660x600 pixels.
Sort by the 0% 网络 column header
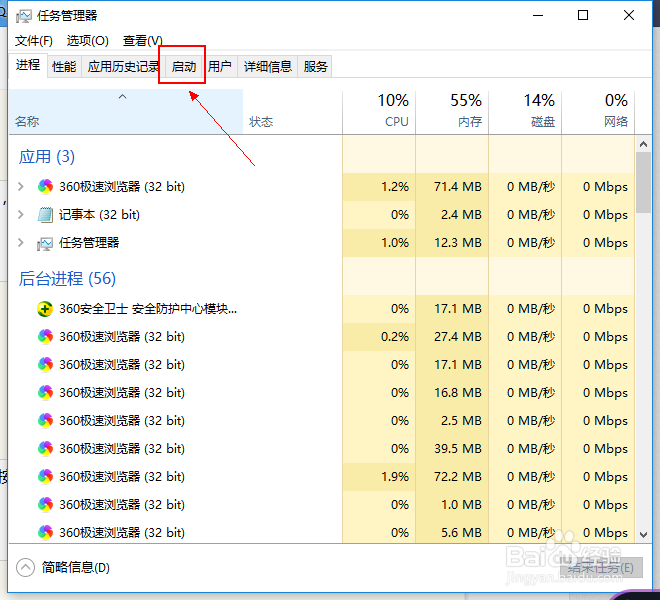click(x=598, y=112)
